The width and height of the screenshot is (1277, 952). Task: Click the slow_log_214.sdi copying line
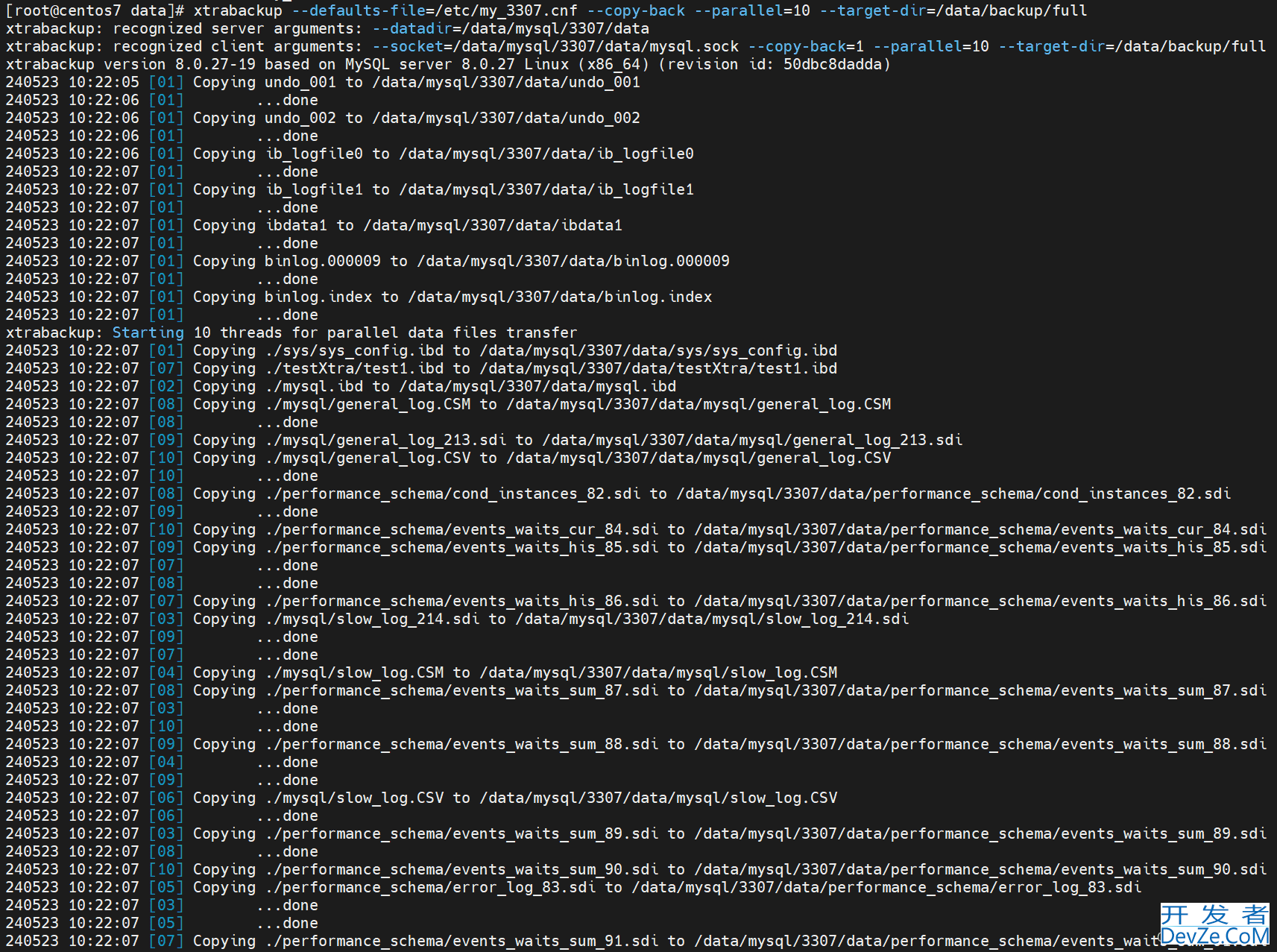(x=457, y=619)
